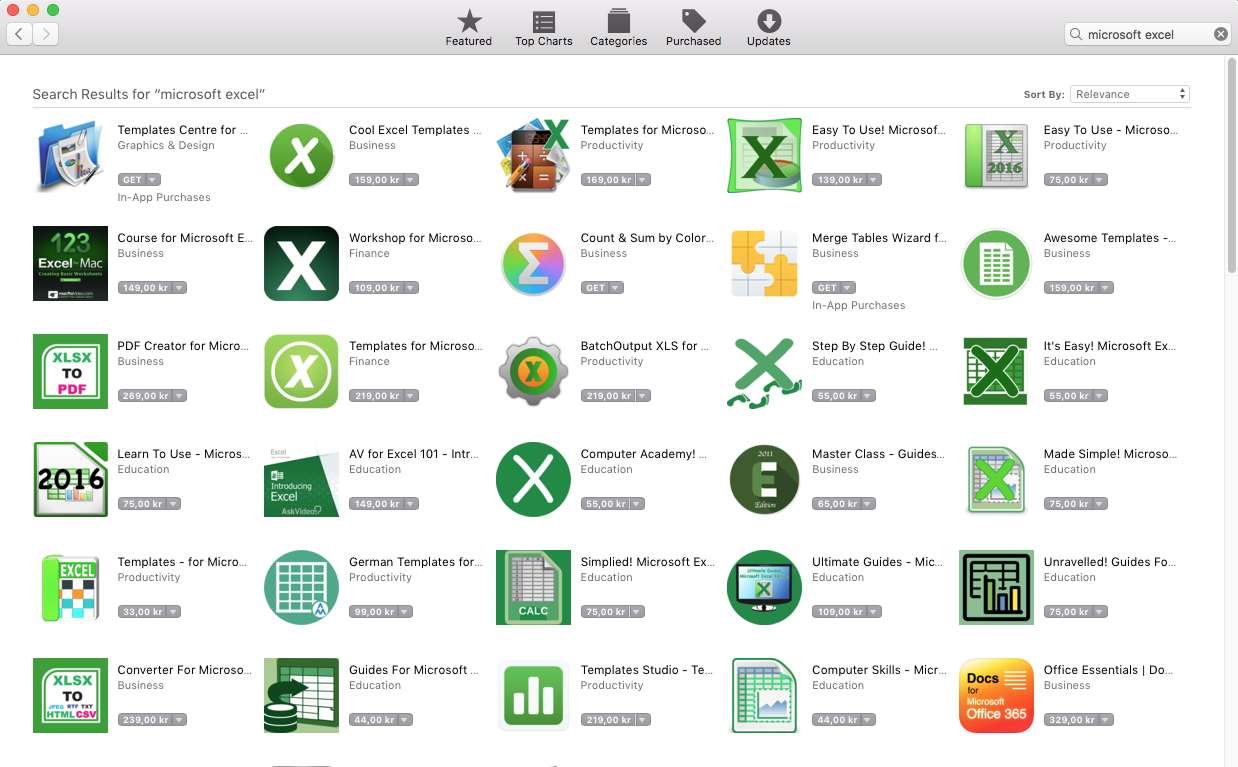Open Merge Tables Wizard puzzle icon

[764, 264]
